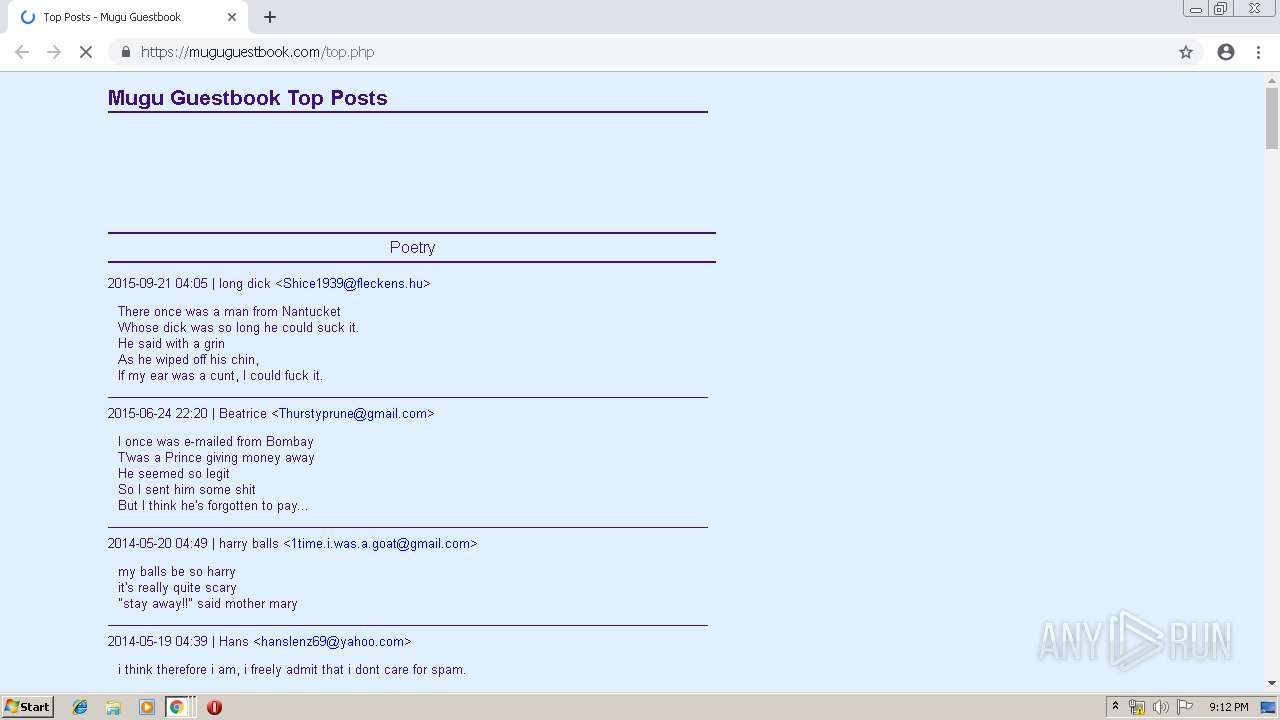Click the 9:12 PM system clock
Image resolution: width=1280 pixels, height=720 pixels.
tap(1228, 707)
